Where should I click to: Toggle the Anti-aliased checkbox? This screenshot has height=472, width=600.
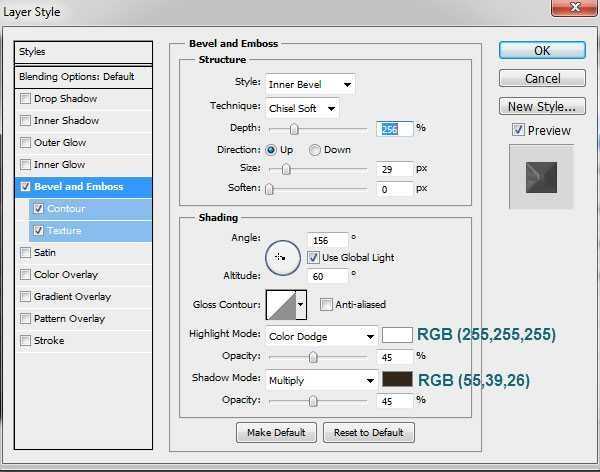pyautogui.click(x=326, y=304)
